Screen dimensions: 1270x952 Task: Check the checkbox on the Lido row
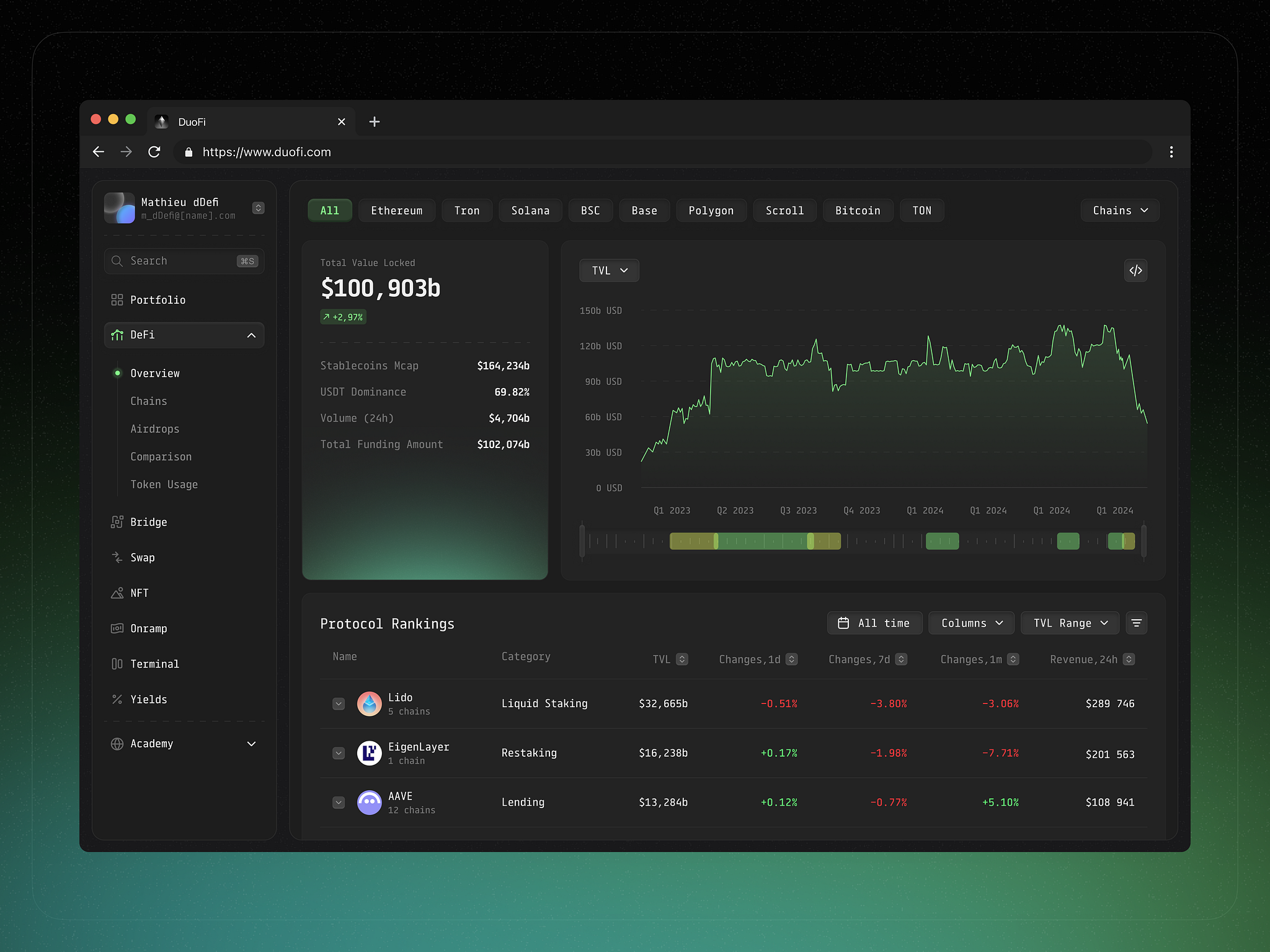click(x=339, y=703)
